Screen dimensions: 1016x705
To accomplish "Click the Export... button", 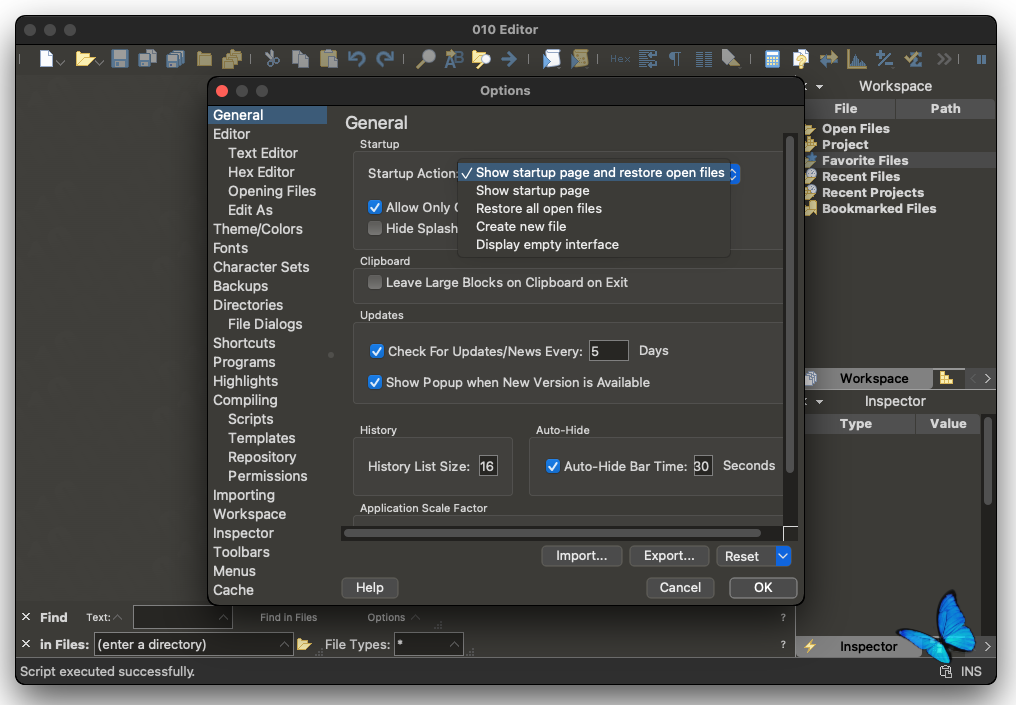I will (x=669, y=556).
